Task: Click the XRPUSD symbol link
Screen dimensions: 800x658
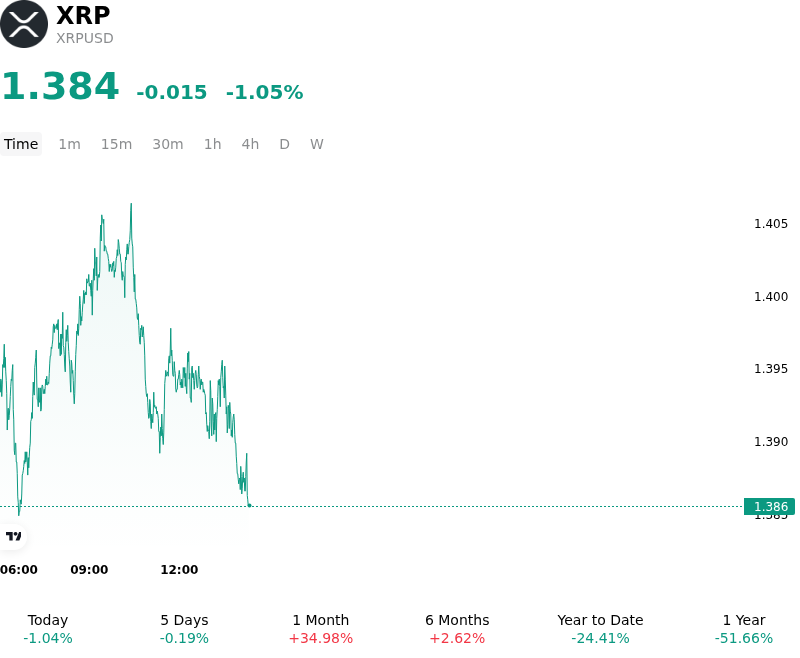Action: pyautogui.click(x=85, y=38)
